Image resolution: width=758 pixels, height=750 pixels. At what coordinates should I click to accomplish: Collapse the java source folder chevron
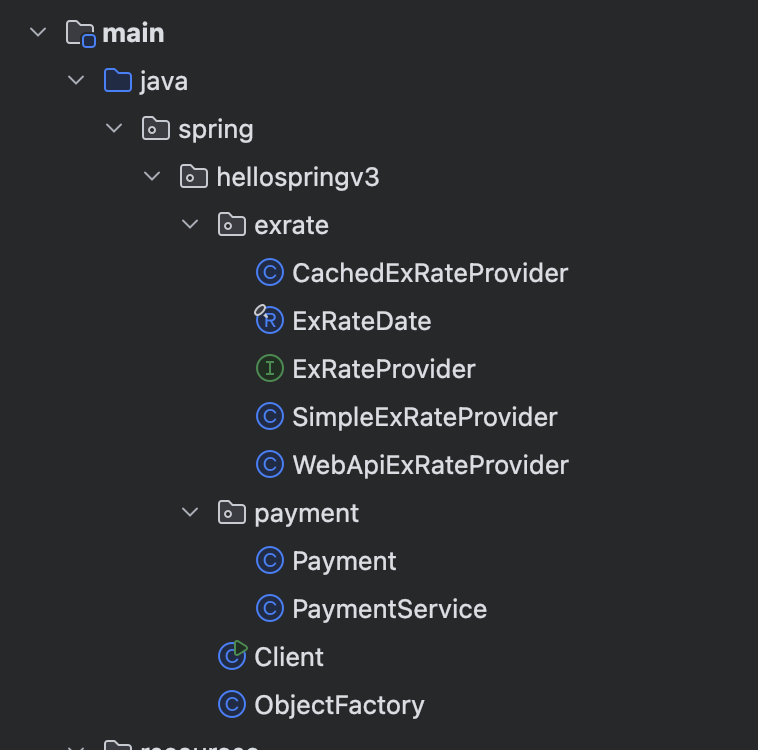click(76, 81)
